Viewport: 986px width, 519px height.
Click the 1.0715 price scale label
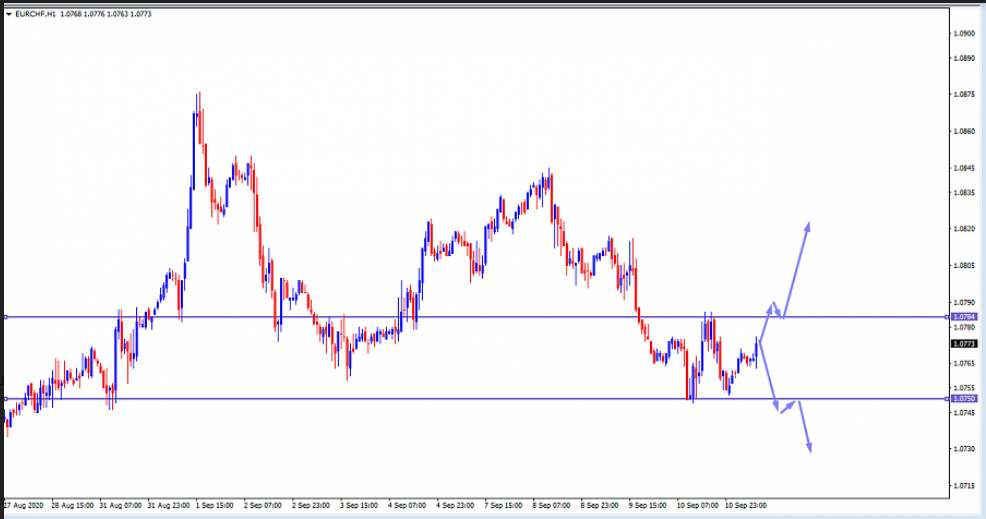[965, 486]
